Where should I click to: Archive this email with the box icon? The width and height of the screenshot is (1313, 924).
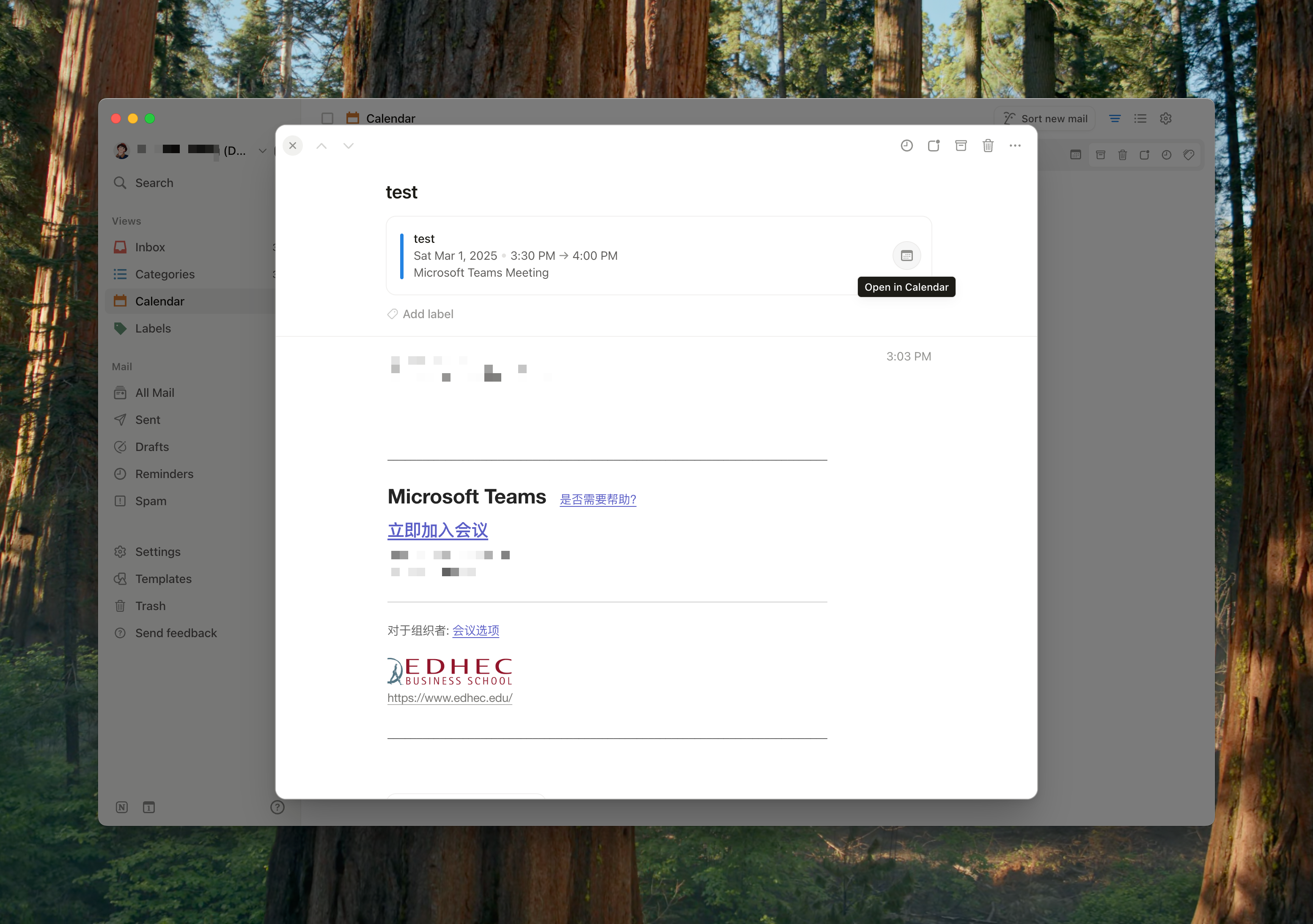(961, 146)
